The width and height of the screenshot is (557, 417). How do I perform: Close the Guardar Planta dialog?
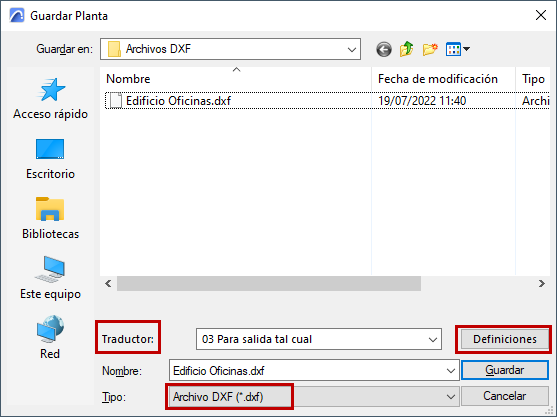click(541, 15)
